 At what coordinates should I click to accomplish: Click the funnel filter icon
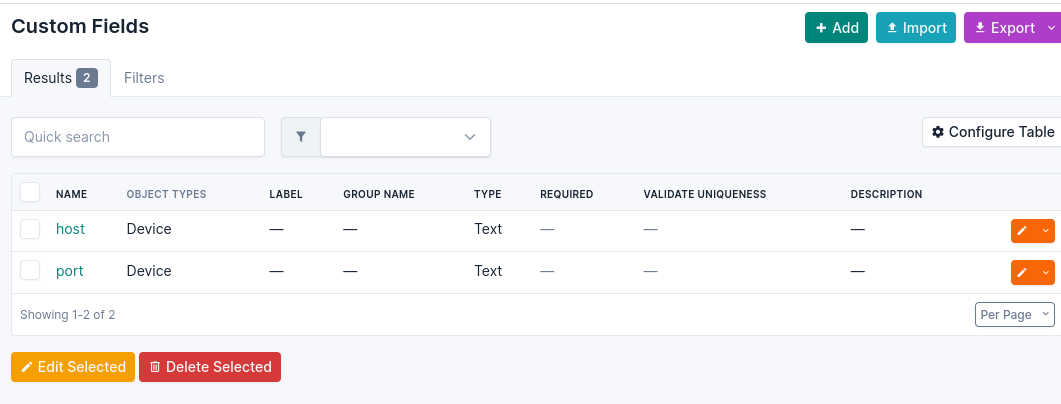[301, 137]
